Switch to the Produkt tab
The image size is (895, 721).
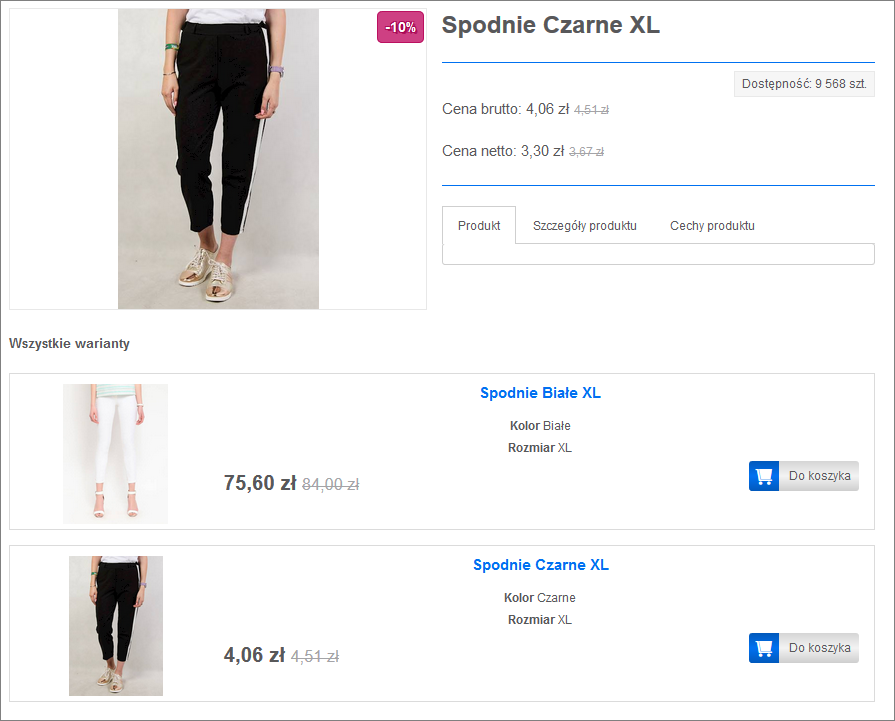pyautogui.click(x=479, y=226)
